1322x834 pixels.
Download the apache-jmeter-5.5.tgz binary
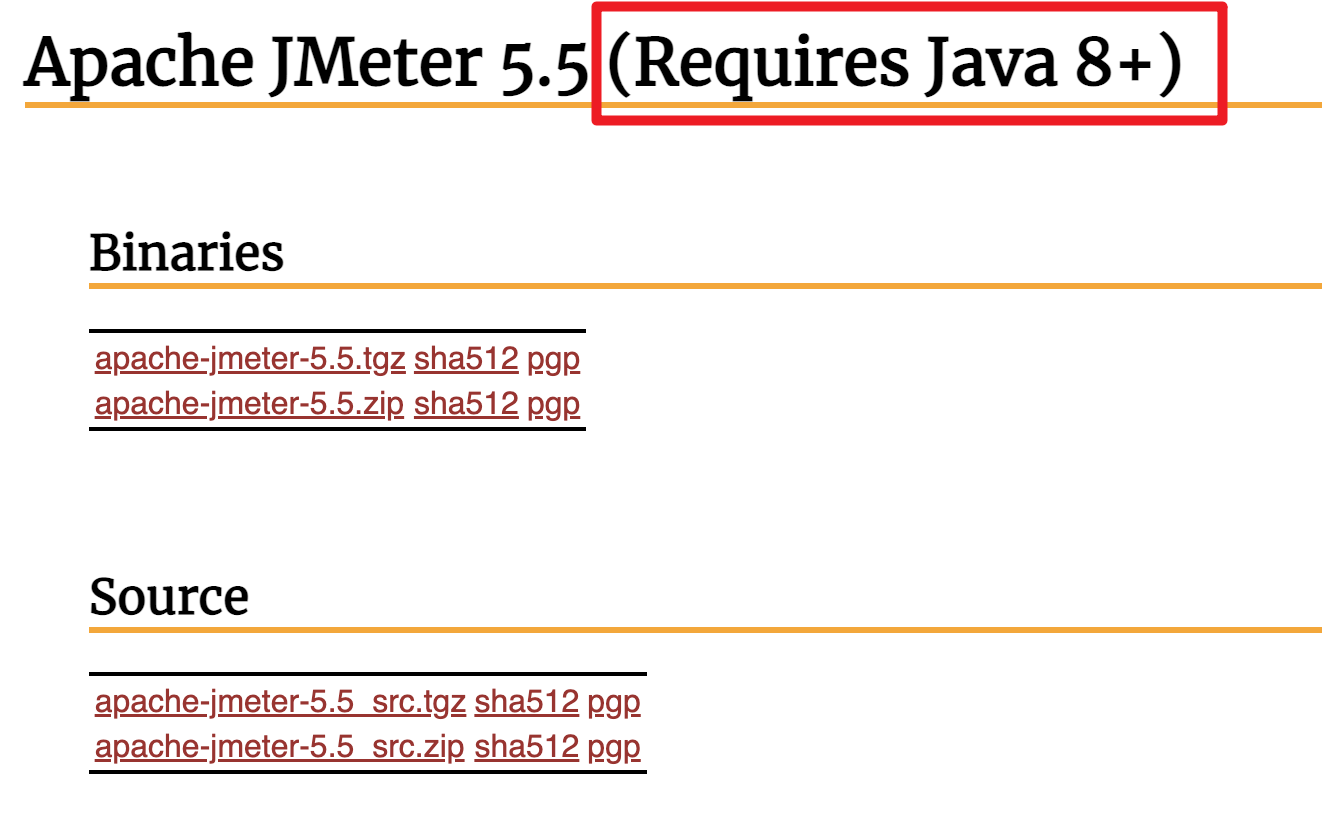250,359
